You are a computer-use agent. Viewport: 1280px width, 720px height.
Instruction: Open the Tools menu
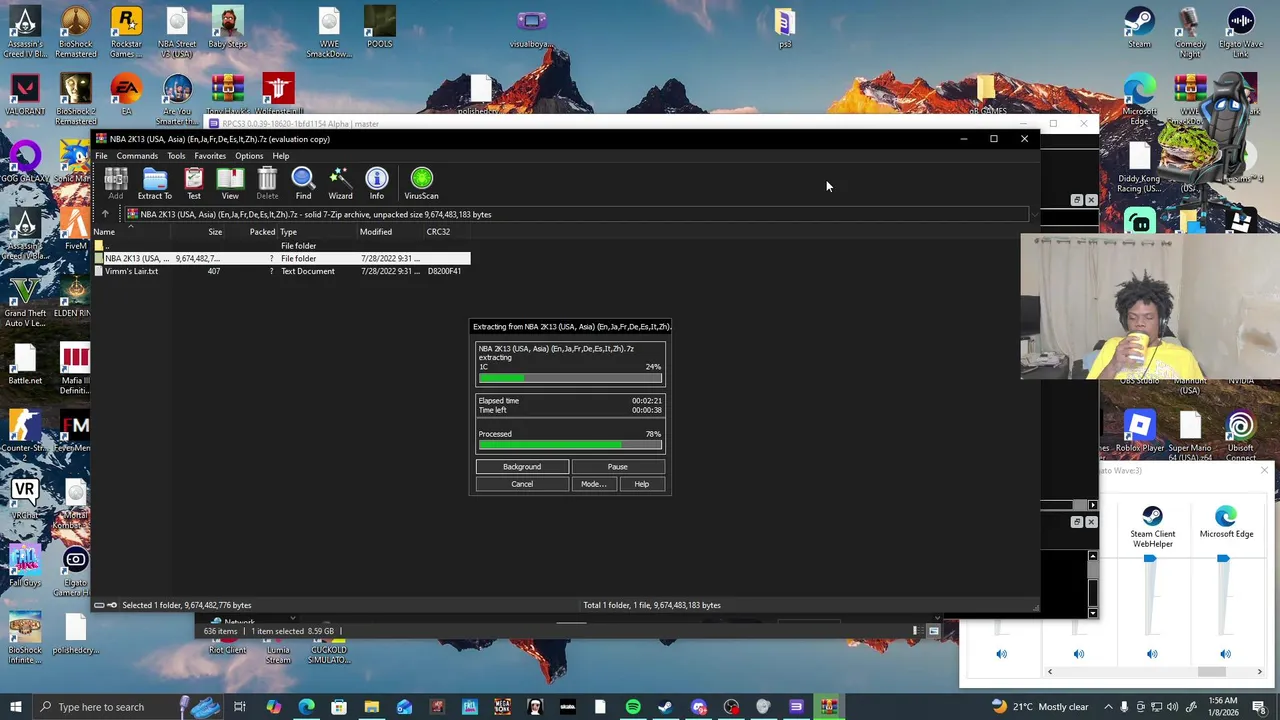coord(176,156)
